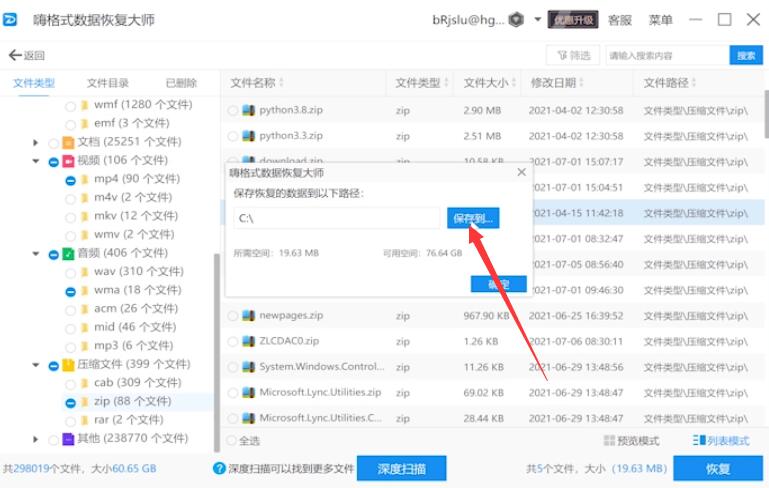This screenshot has width=769, height=488.
Task: Click the app logo icon in title bar
Action: pyautogui.click(x=10, y=20)
